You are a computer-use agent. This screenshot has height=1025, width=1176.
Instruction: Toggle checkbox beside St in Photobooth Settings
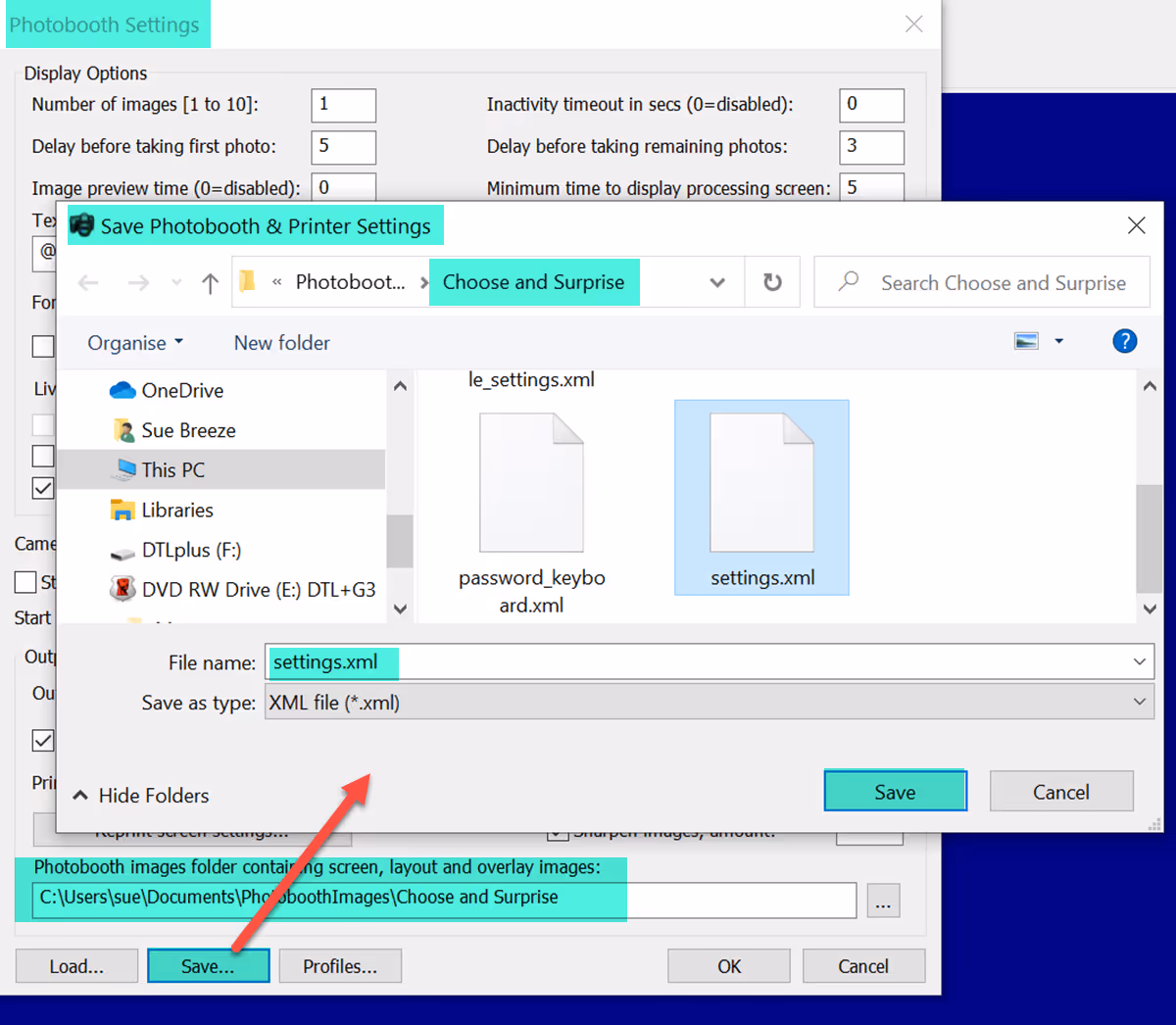pyautogui.click(x=25, y=582)
